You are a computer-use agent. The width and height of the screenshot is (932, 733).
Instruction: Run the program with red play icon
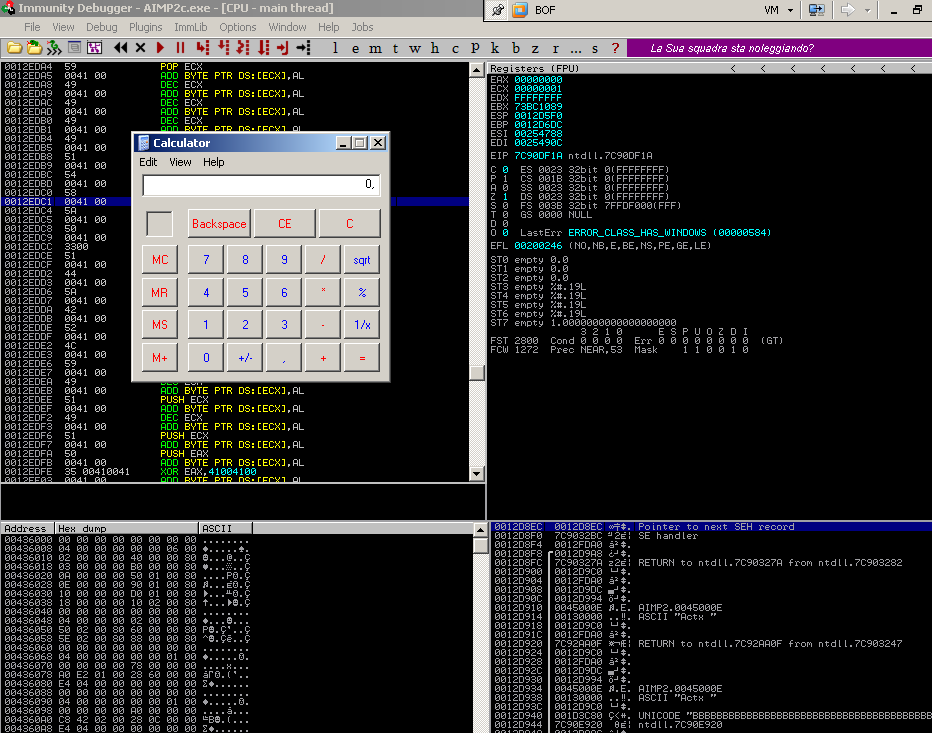pos(160,48)
